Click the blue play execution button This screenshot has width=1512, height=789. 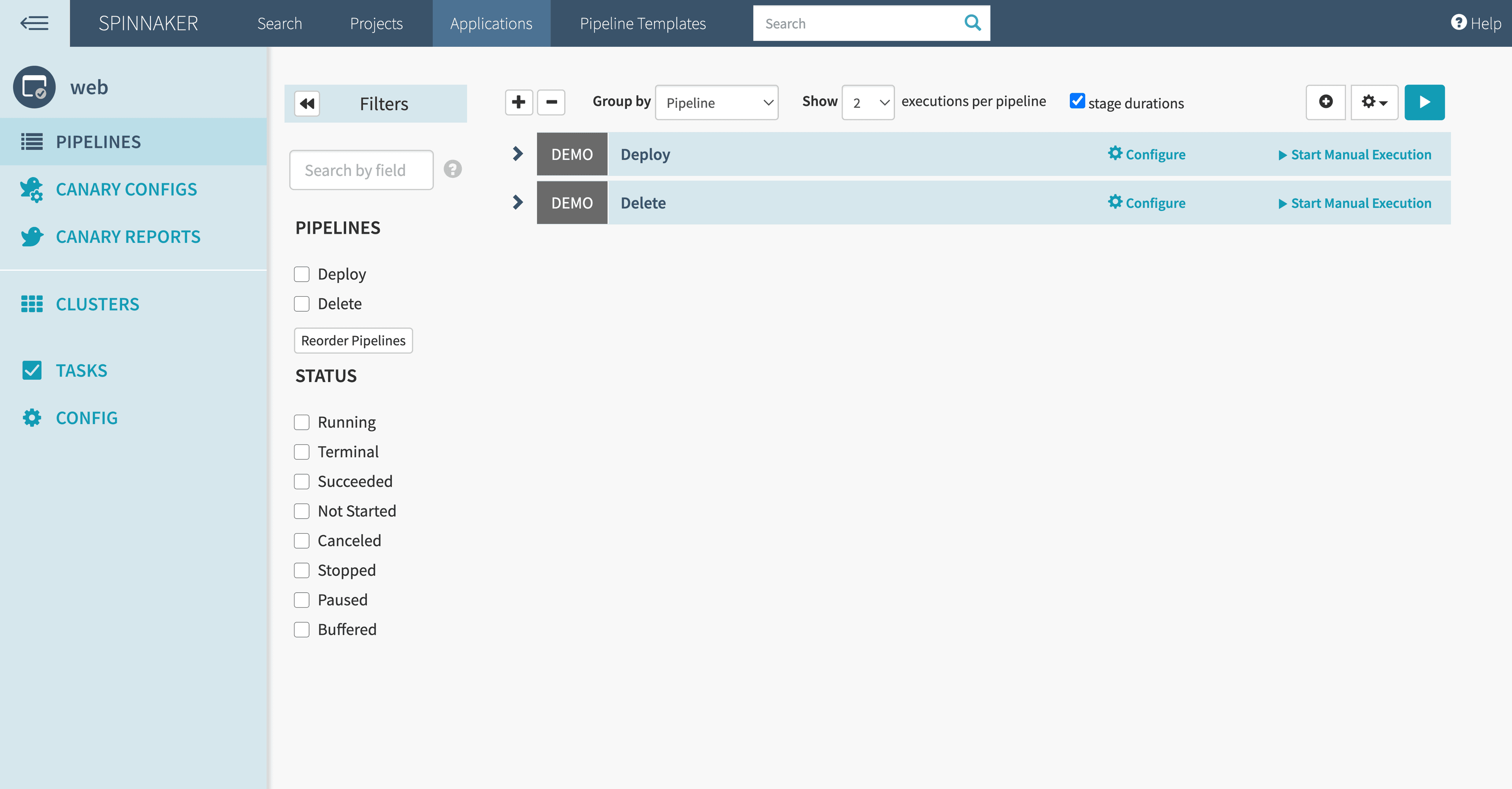1424,102
